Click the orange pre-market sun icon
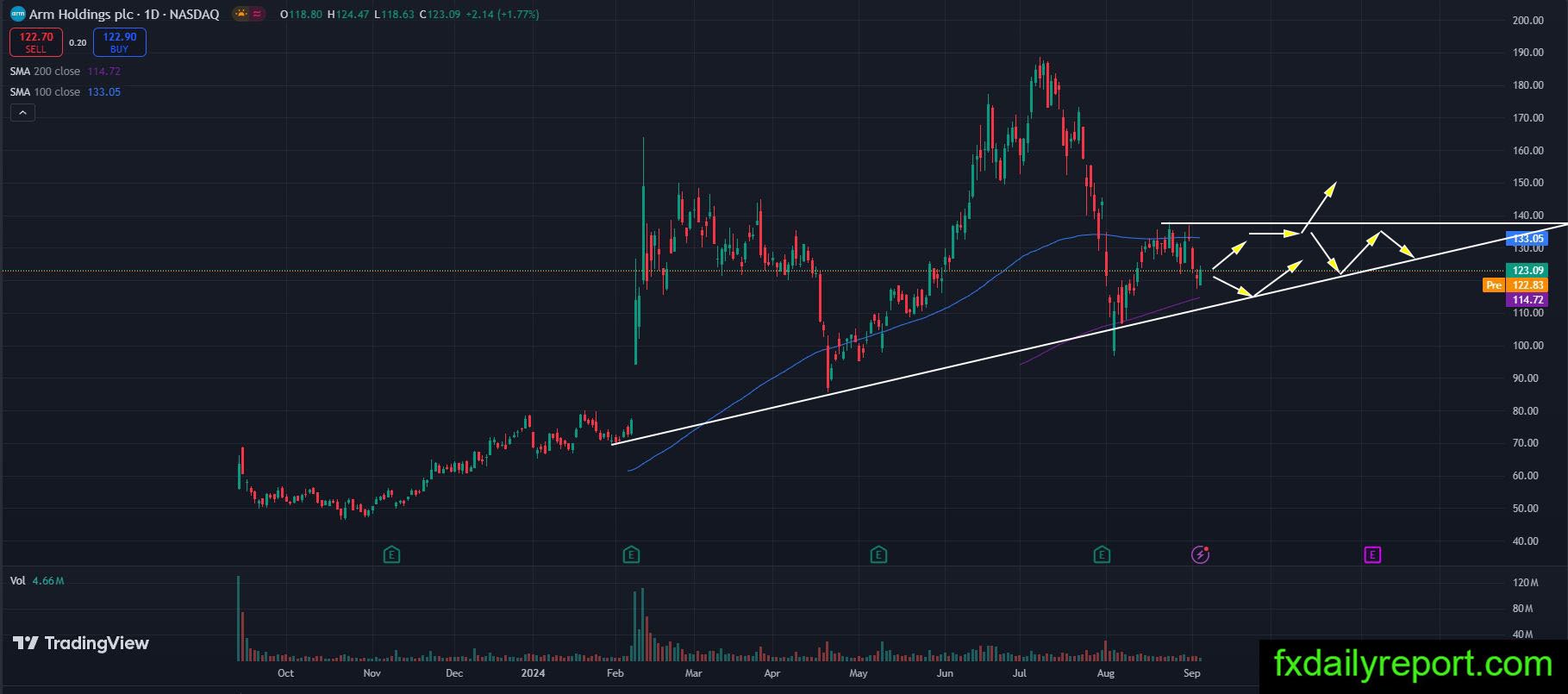The image size is (1568, 694). click(x=241, y=14)
